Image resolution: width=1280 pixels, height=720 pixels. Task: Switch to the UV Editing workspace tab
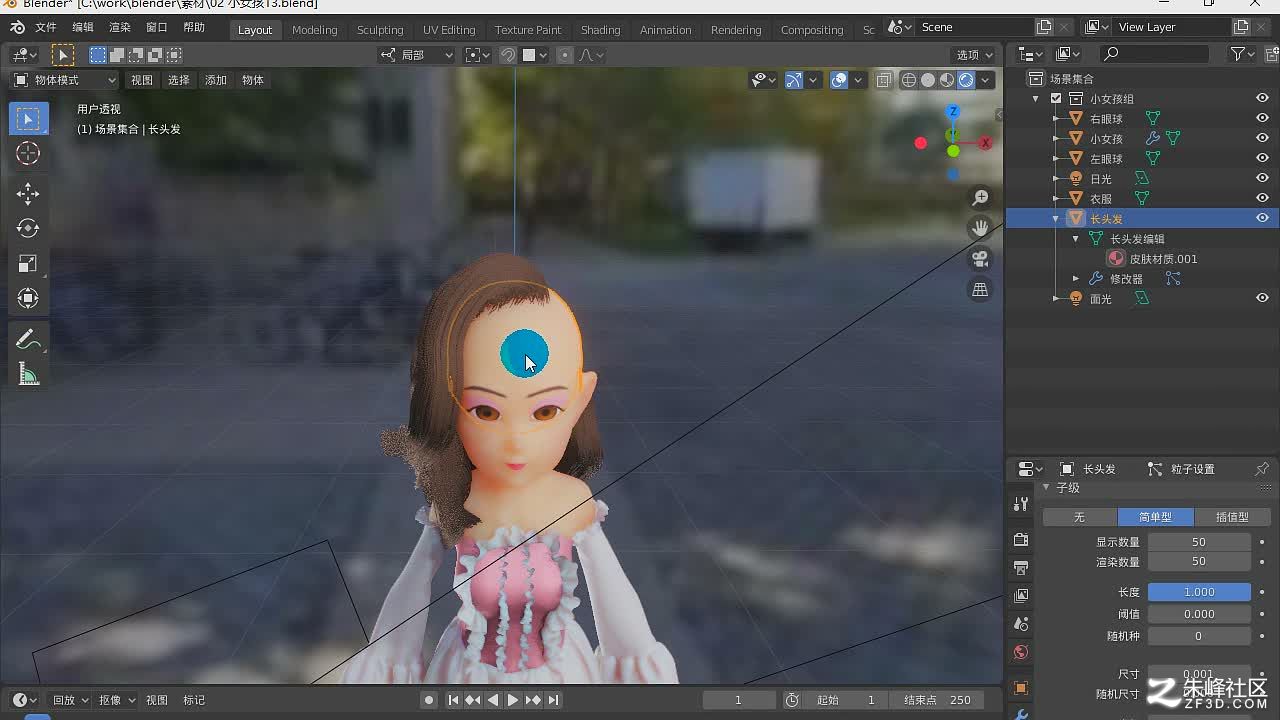[449, 30]
